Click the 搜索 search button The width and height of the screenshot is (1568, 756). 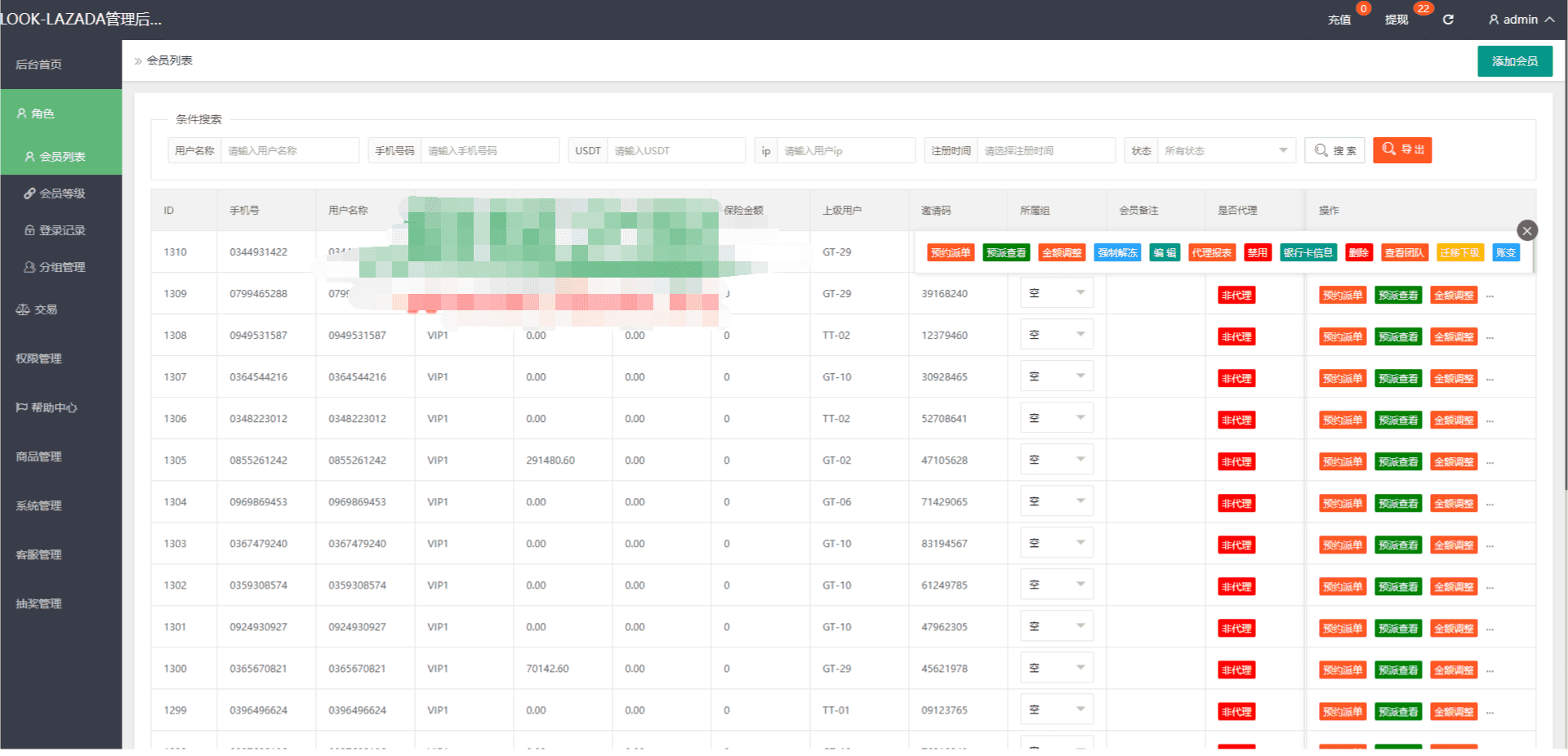point(1334,150)
